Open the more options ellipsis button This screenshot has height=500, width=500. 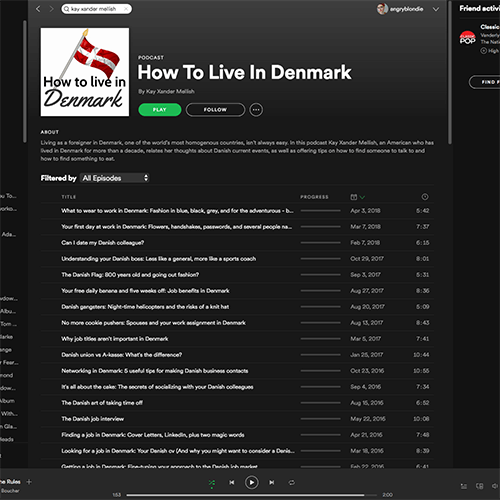pos(256,110)
